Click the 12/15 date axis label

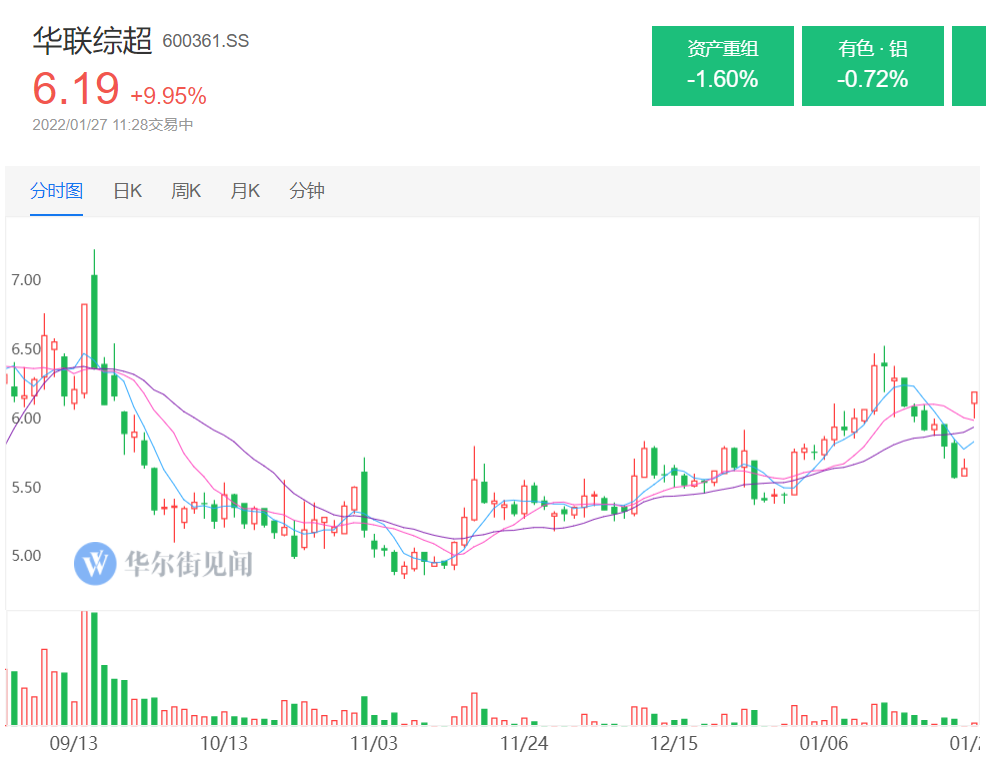pos(674,744)
